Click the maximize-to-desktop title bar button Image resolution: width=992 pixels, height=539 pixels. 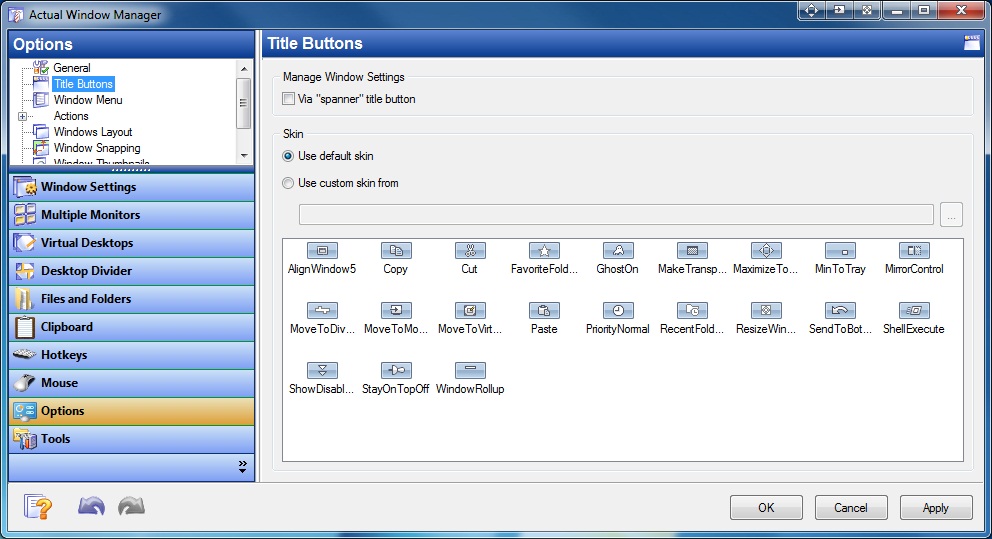point(812,10)
